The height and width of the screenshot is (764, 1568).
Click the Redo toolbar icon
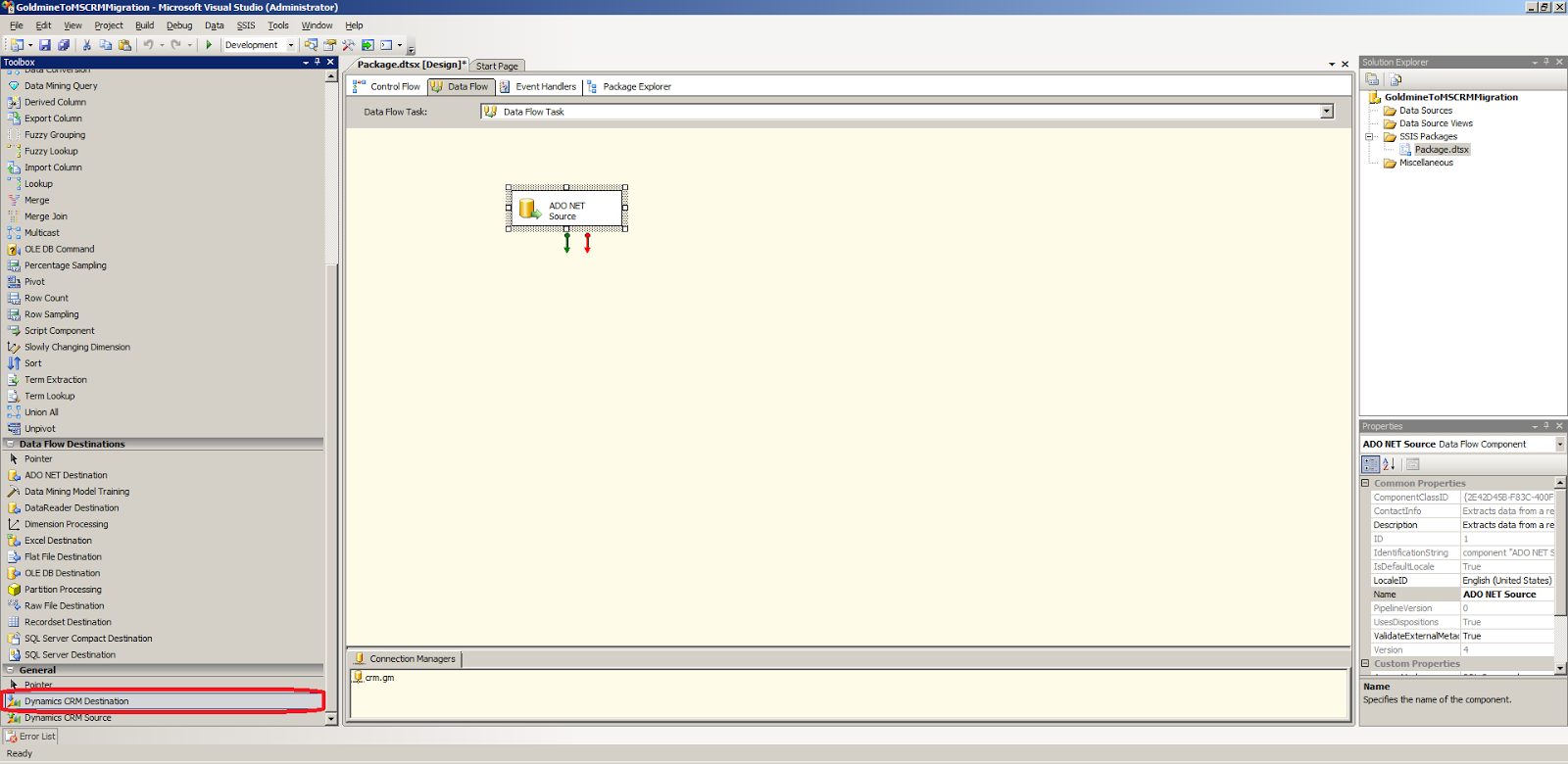pyautogui.click(x=175, y=45)
